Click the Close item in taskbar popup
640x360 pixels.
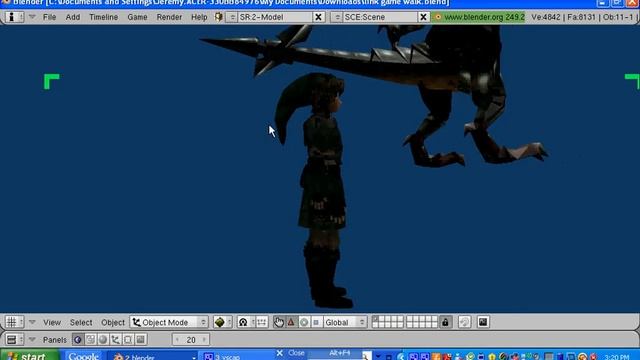(296, 353)
